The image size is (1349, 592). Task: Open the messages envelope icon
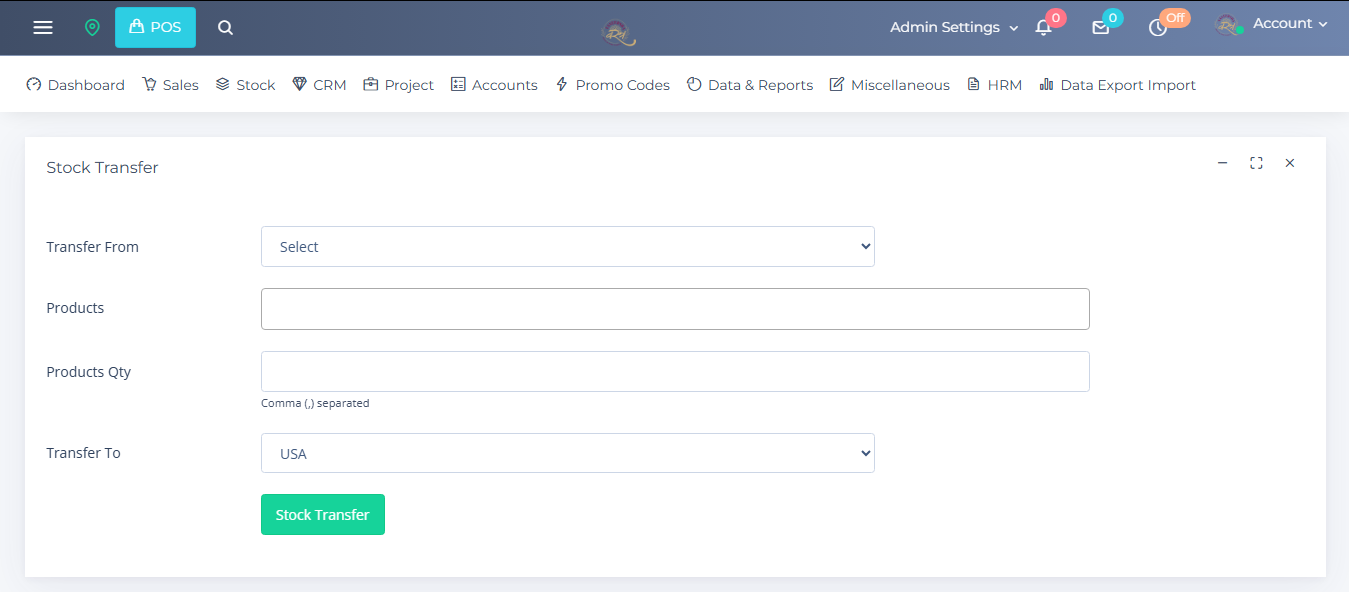(x=1100, y=28)
